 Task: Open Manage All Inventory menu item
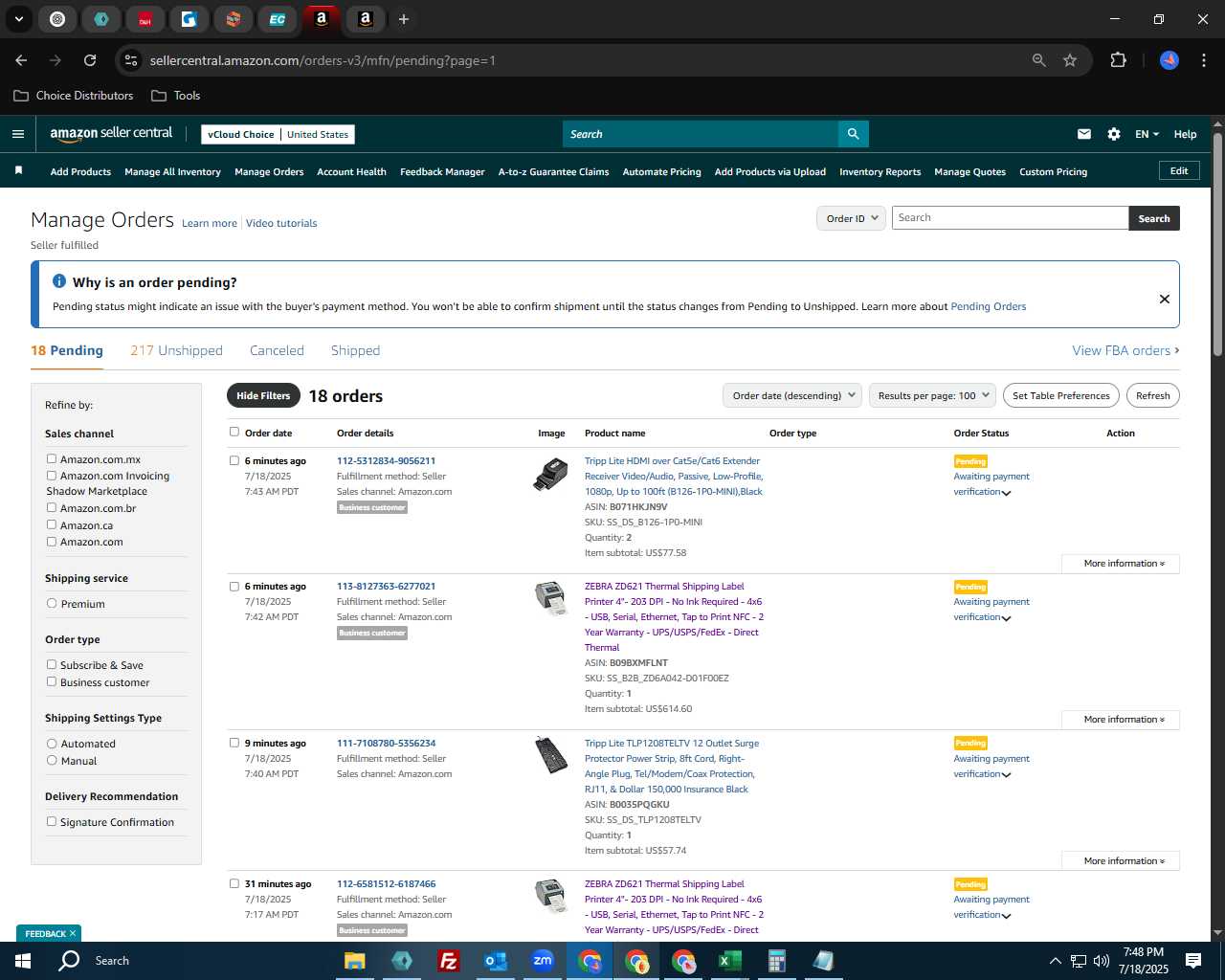click(172, 172)
